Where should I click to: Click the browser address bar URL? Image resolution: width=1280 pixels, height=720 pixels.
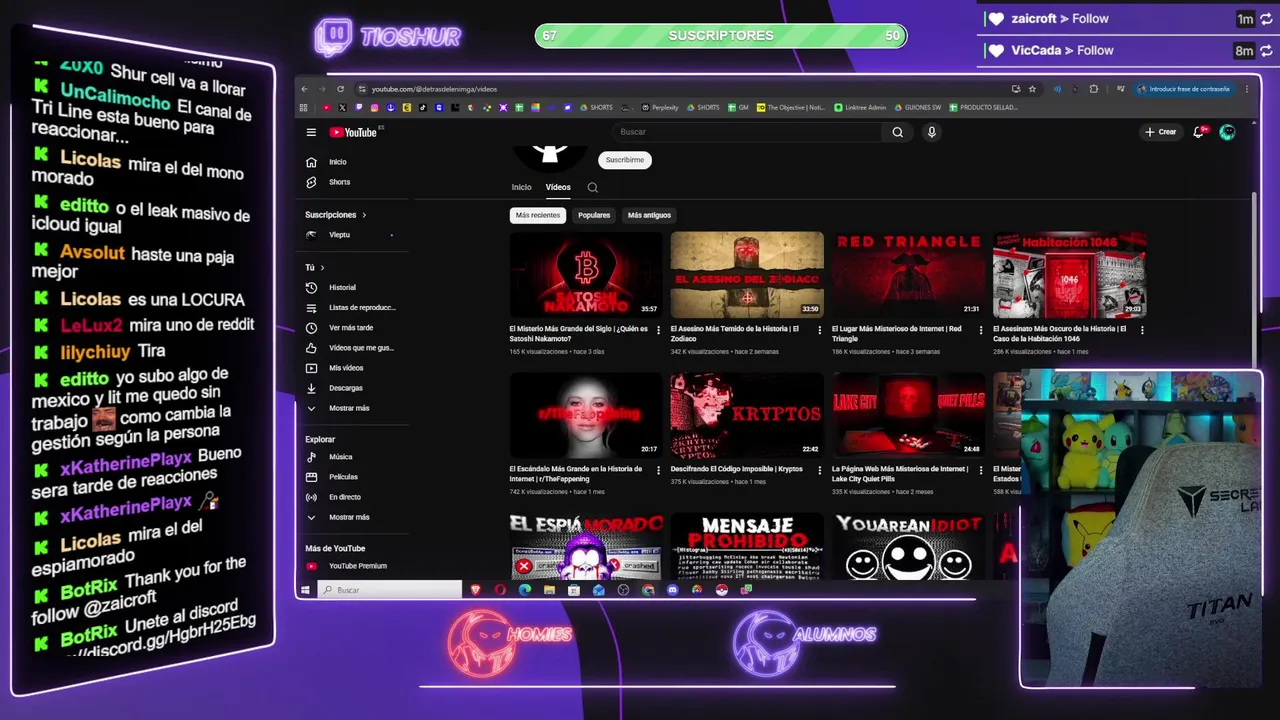(434, 89)
